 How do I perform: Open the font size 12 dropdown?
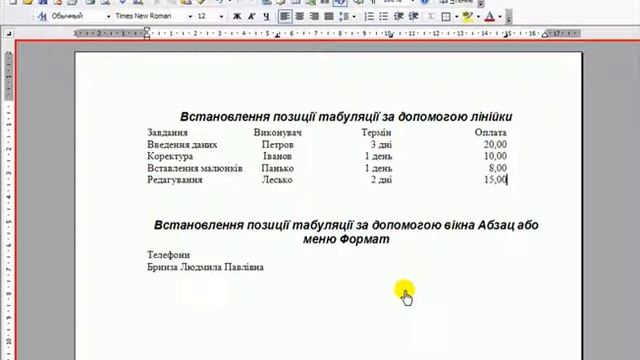[x=221, y=17]
